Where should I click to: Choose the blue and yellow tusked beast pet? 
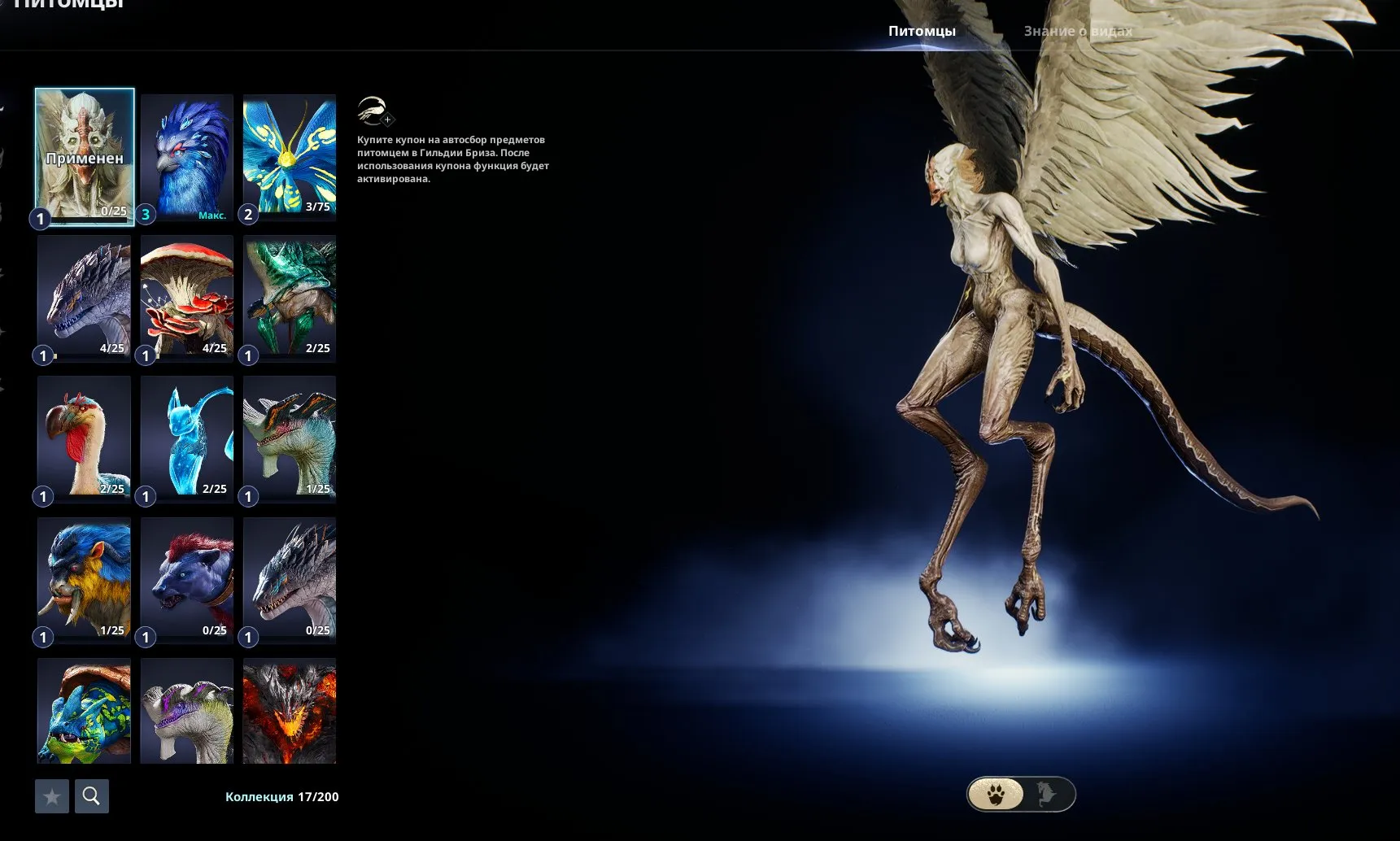[85, 581]
